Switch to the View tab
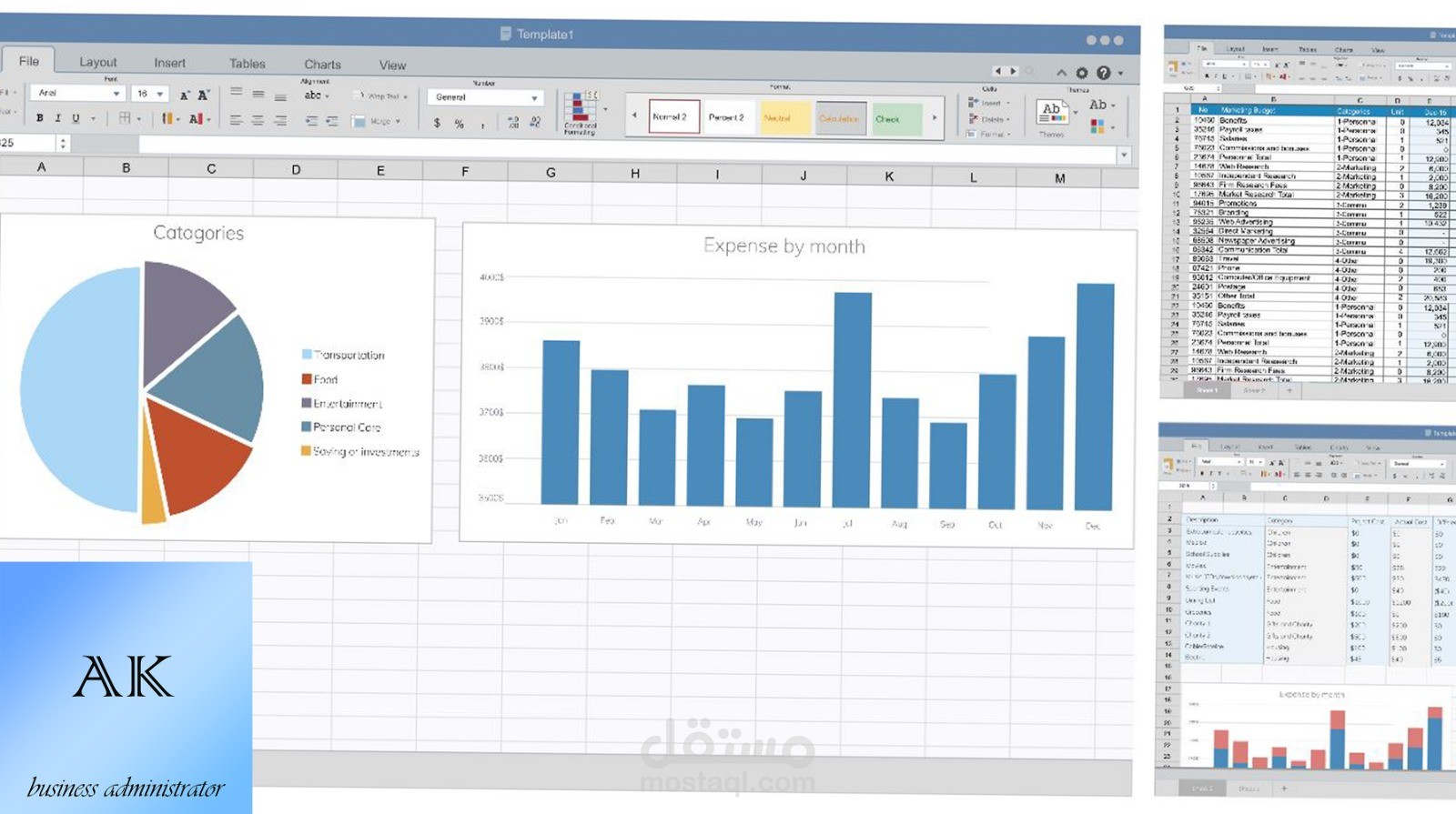This screenshot has height=814, width=1456. 392,65
